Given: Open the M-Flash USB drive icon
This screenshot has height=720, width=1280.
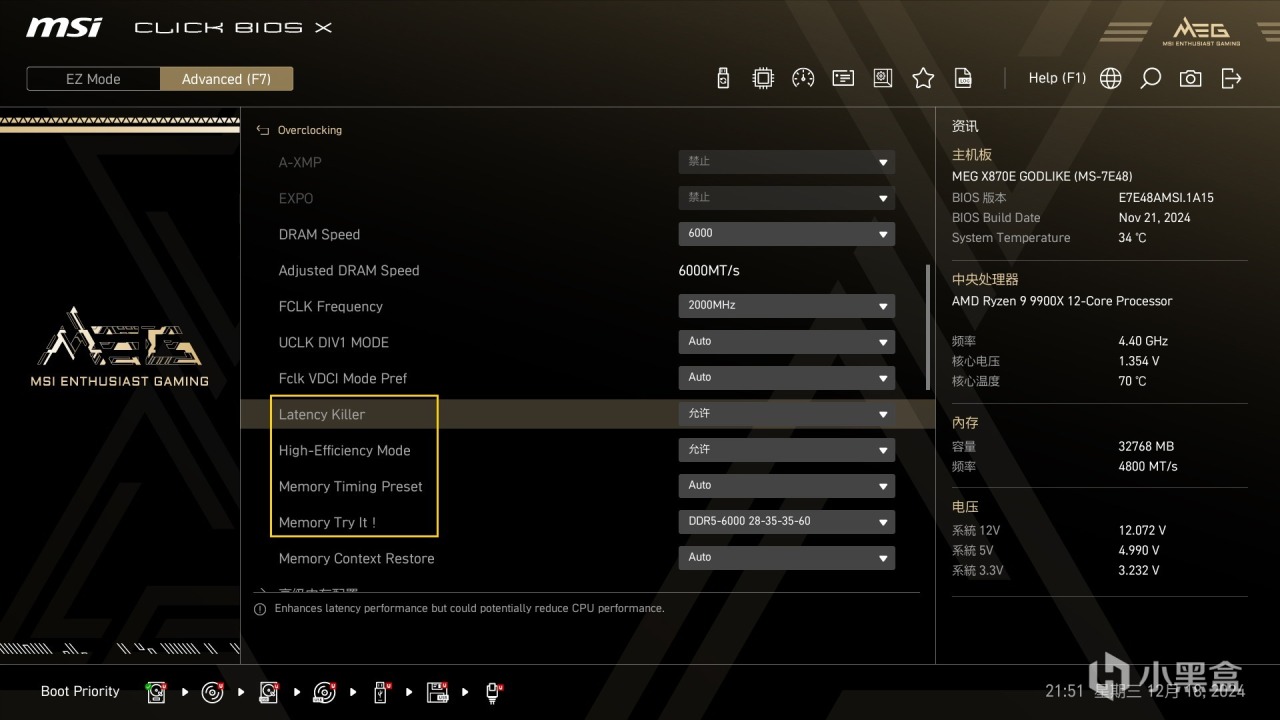Looking at the screenshot, I should [x=724, y=78].
